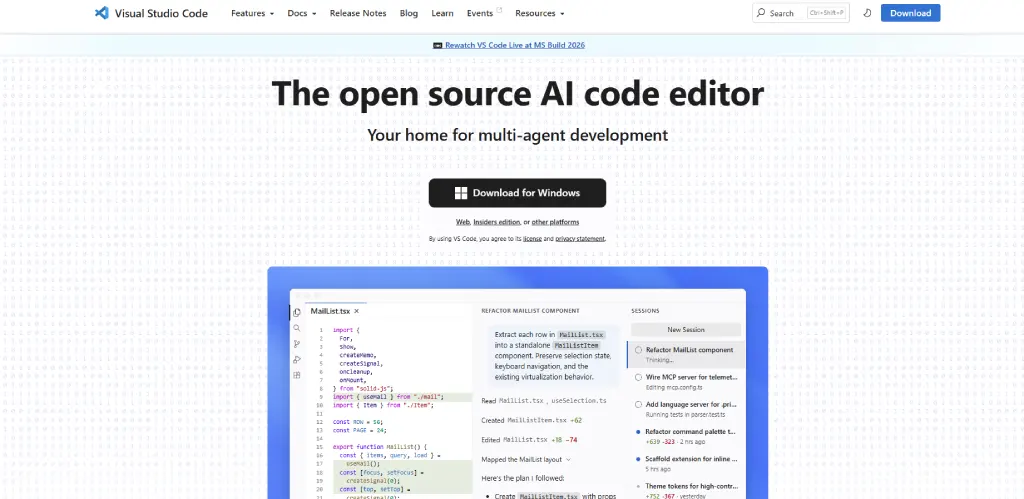Close the MailList.tsx tab with the X
The width and height of the screenshot is (1024, 499).
tap(357, 312)
